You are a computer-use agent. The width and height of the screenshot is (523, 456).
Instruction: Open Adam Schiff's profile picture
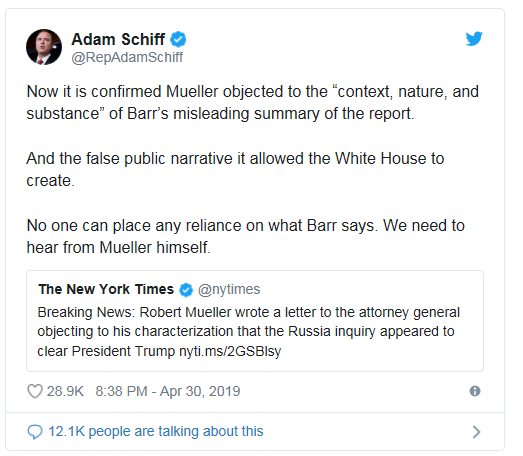44,47
